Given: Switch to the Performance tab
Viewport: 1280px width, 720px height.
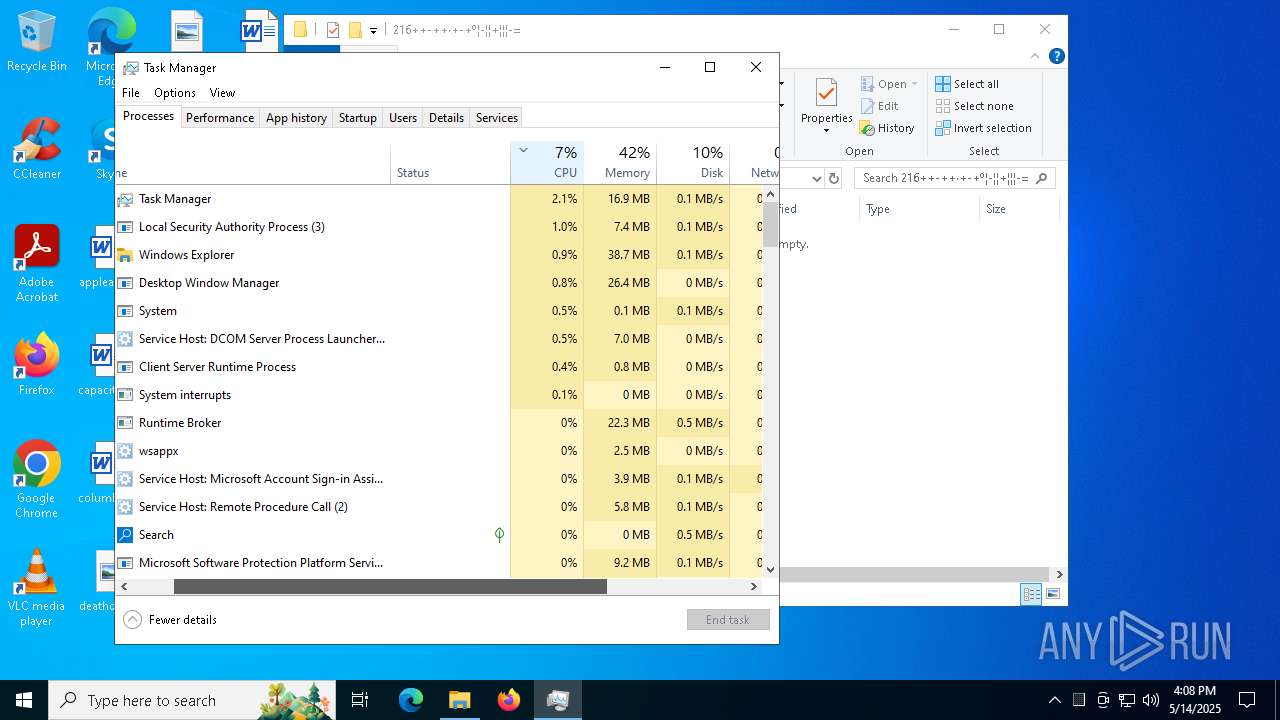Looking at the screenshot, I should click(x=220, y=118).
